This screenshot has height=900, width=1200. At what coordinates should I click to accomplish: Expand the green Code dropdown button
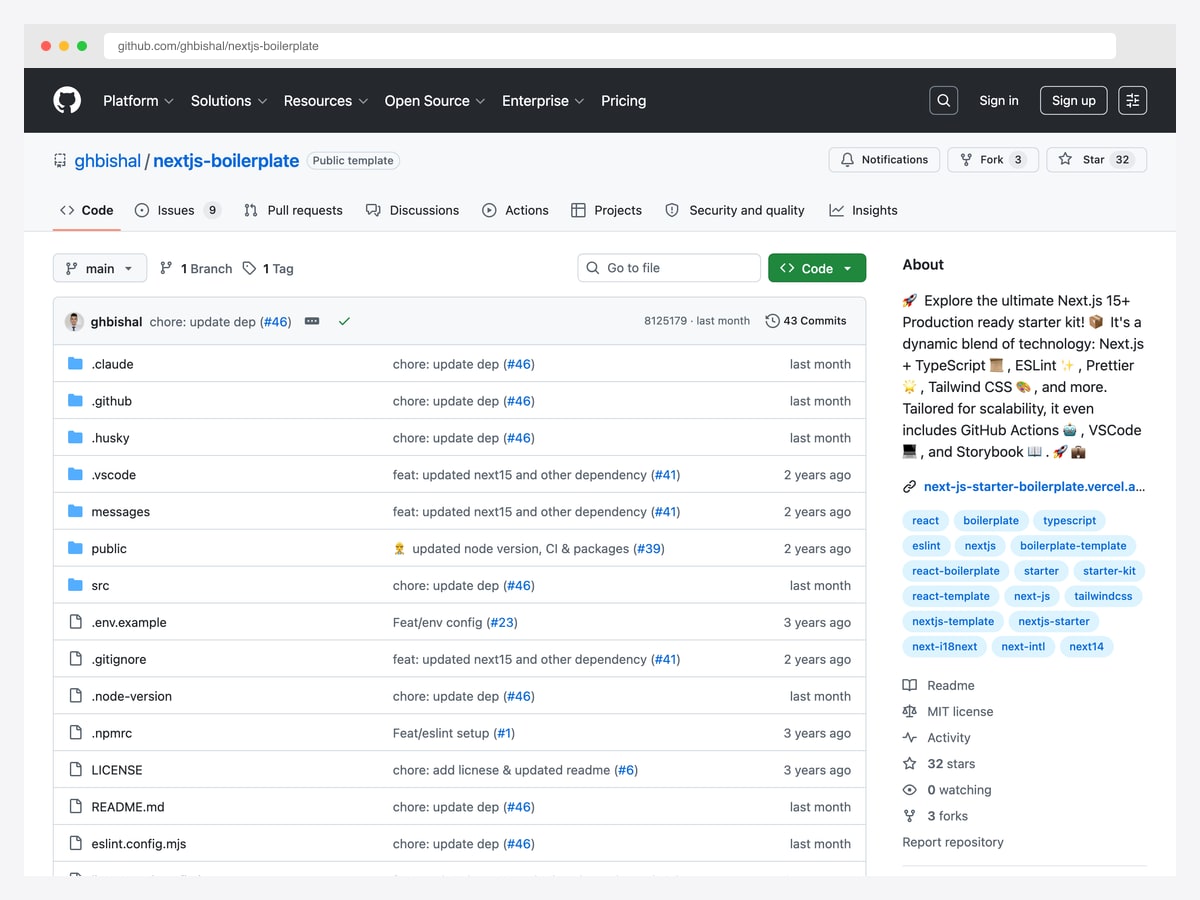pos(817,268)
